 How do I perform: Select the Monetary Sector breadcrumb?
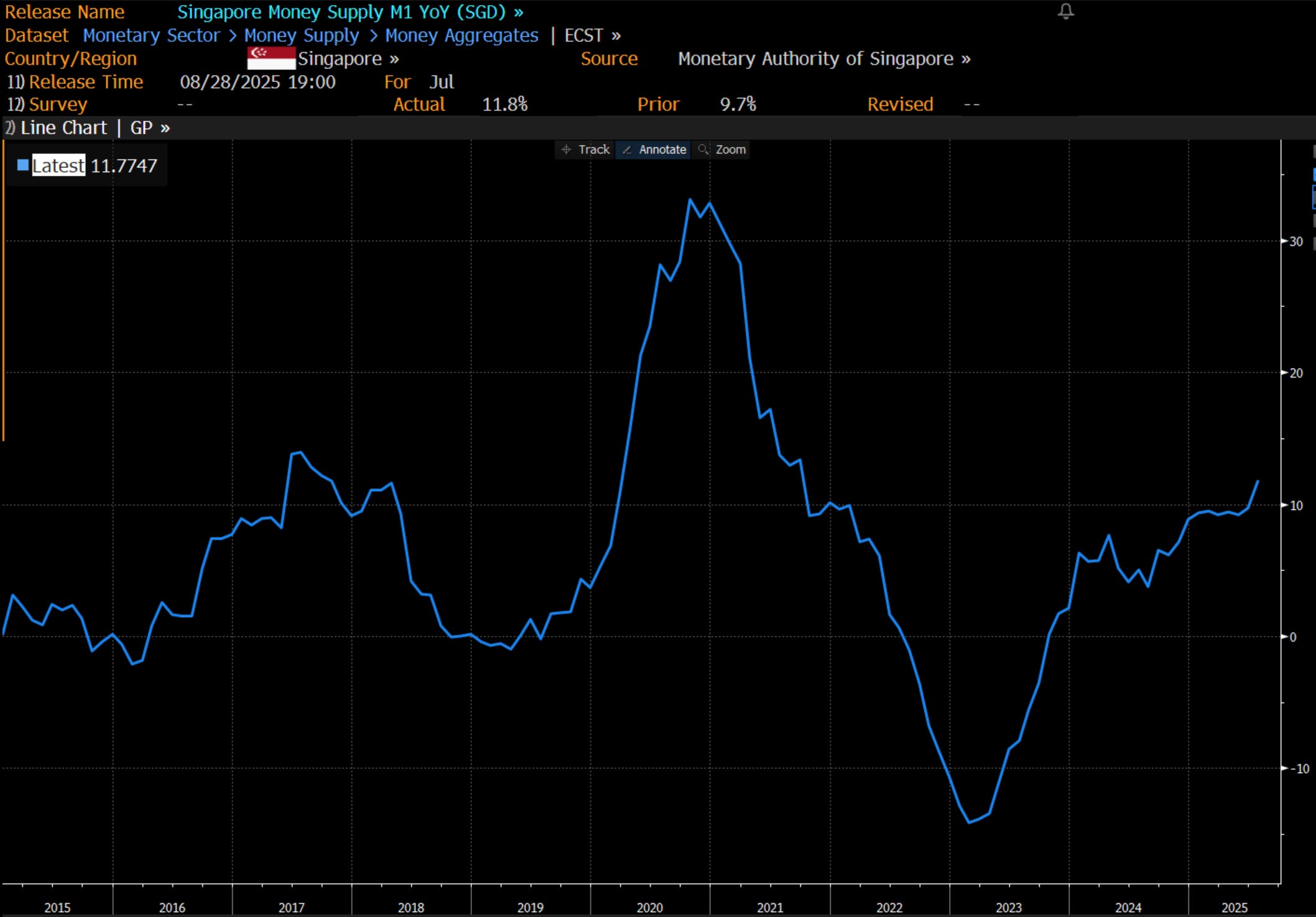tap(151, 35)
